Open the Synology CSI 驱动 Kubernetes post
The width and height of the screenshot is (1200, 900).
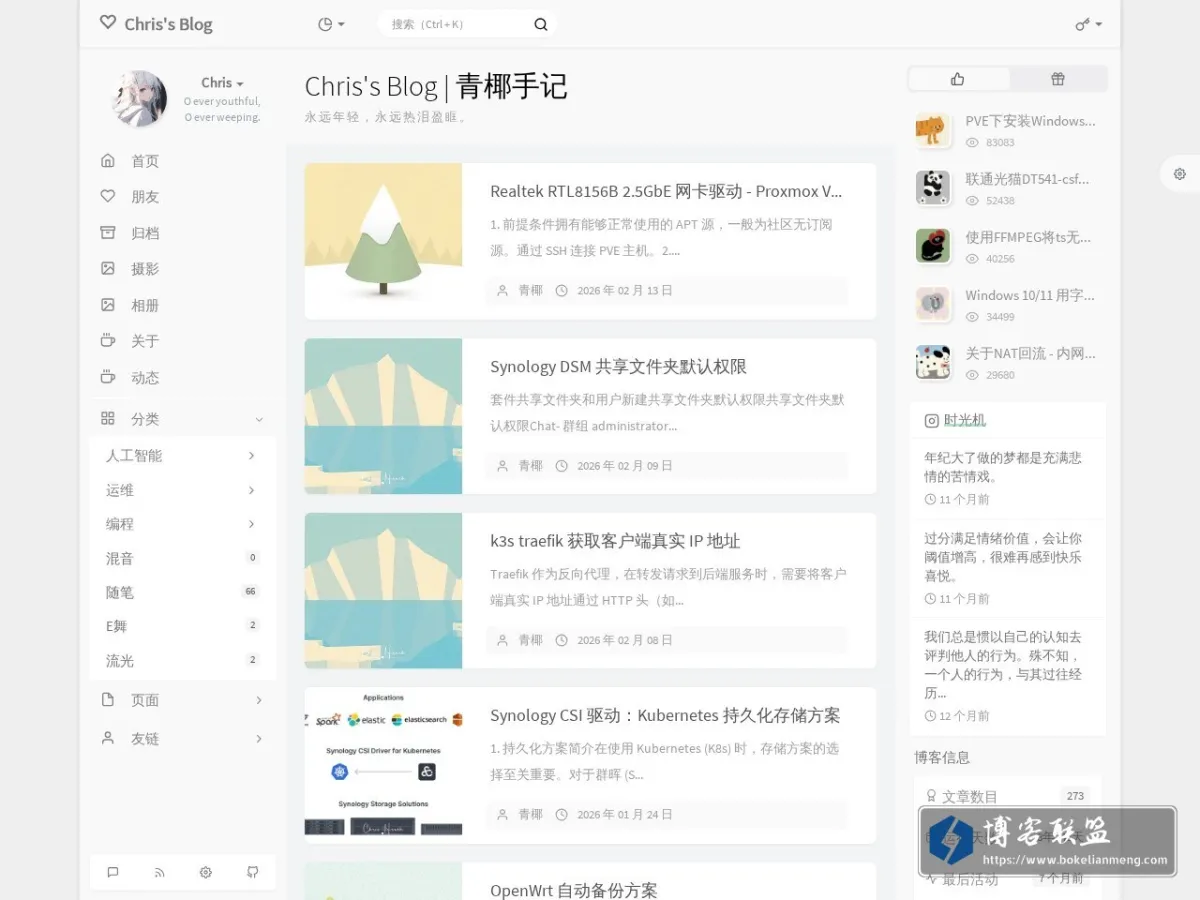click(x=665, y=715)
